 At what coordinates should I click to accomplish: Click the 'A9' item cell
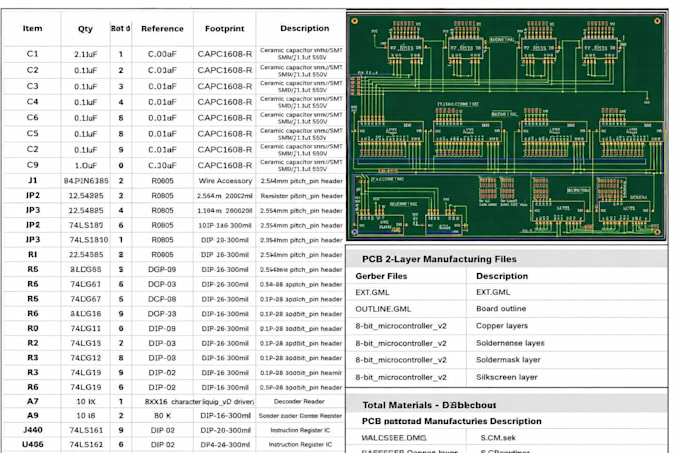coord(33,415)
